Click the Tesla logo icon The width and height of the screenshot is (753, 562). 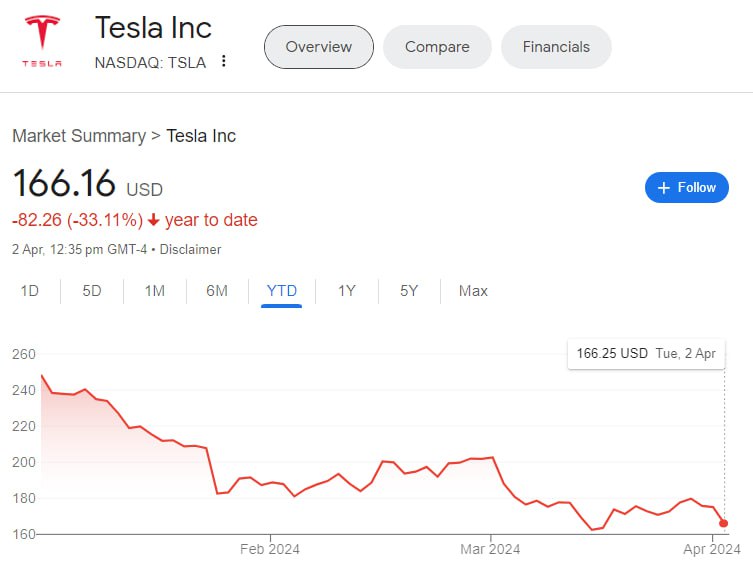coord(42,41)
